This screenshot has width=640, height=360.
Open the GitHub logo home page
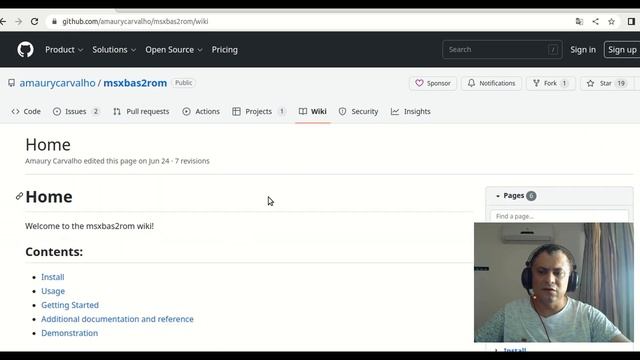[25, 50]
